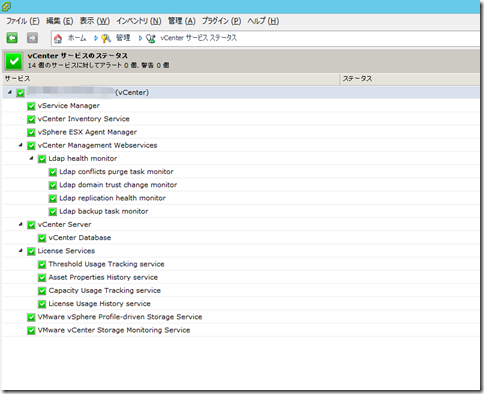The height and width of the screenshot is (394, 484).
Task: Click status icon of vCenter Server
Action: point(31,225)
